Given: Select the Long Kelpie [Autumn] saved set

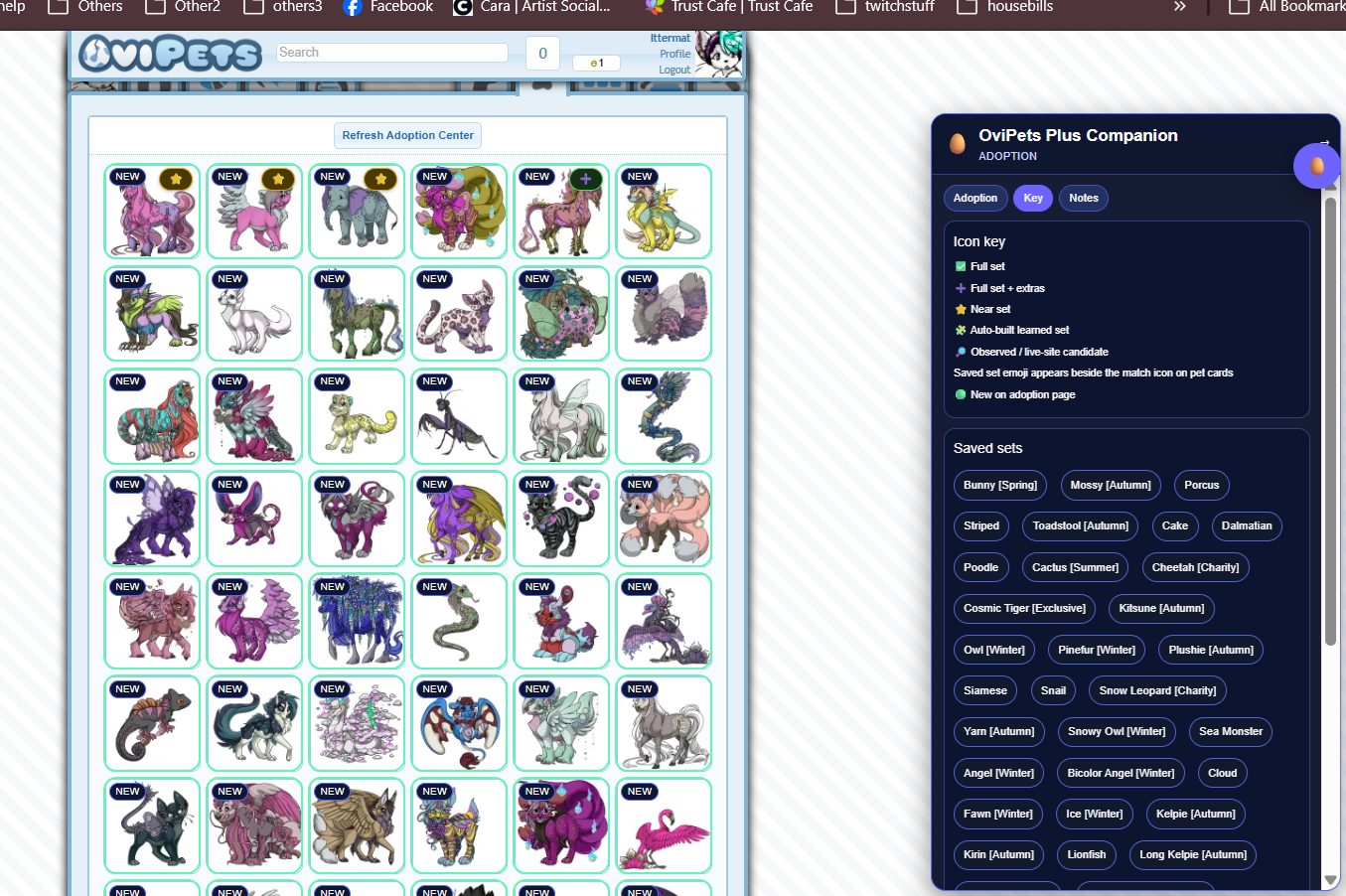Looking at the screenshot, I should point(1193,854).
